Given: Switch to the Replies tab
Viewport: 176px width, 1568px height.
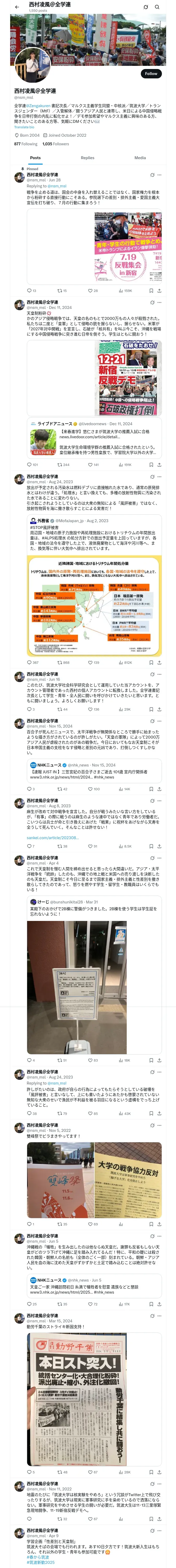Looking at the screenshot, I should point(87,158).
